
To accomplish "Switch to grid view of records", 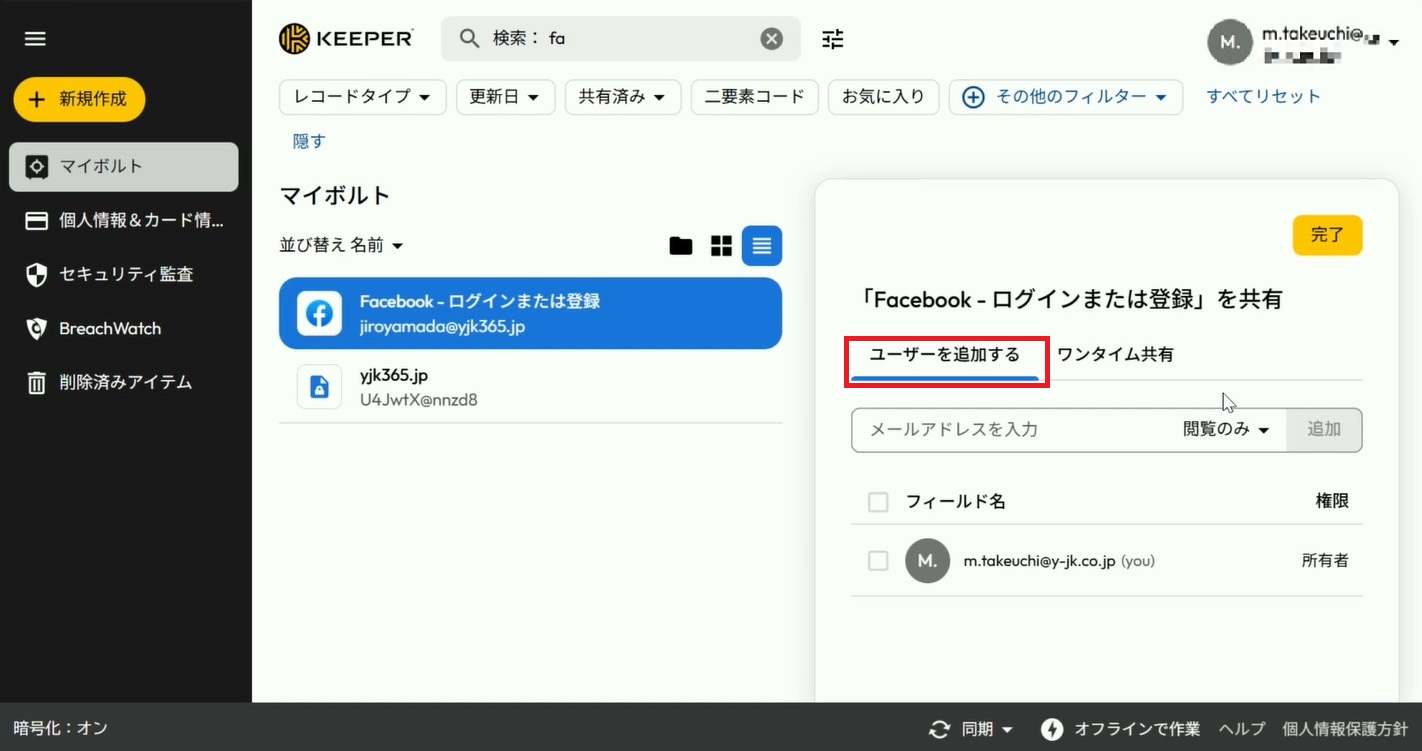I will (721, 245).
